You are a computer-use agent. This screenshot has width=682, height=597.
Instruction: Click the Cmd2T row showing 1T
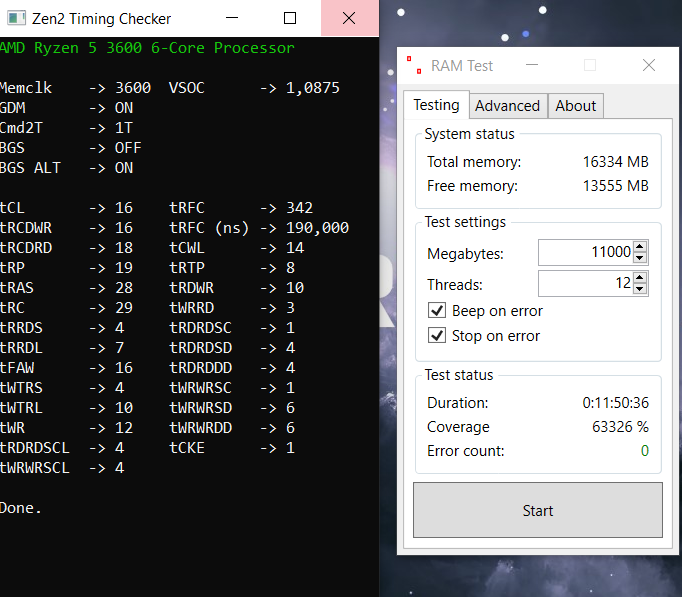[67, 128]
